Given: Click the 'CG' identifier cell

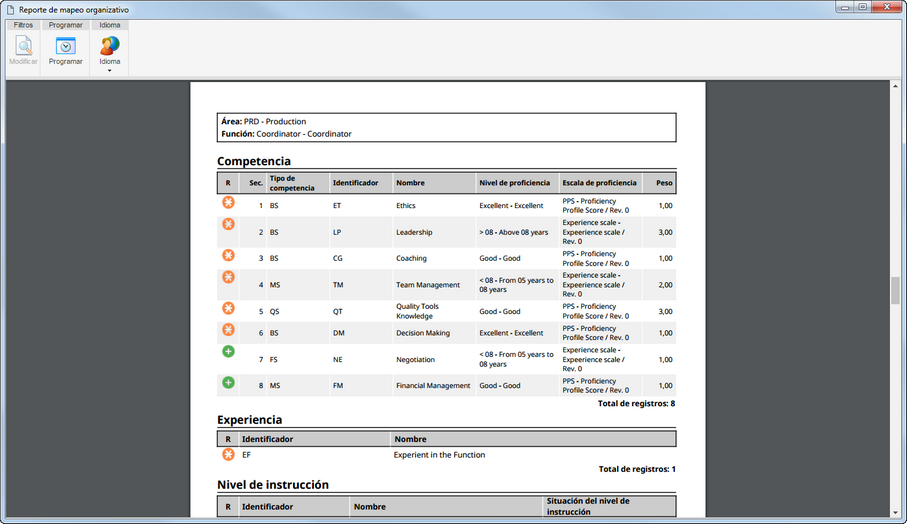Looking at the screenshot, I should [x=337, y=258].
